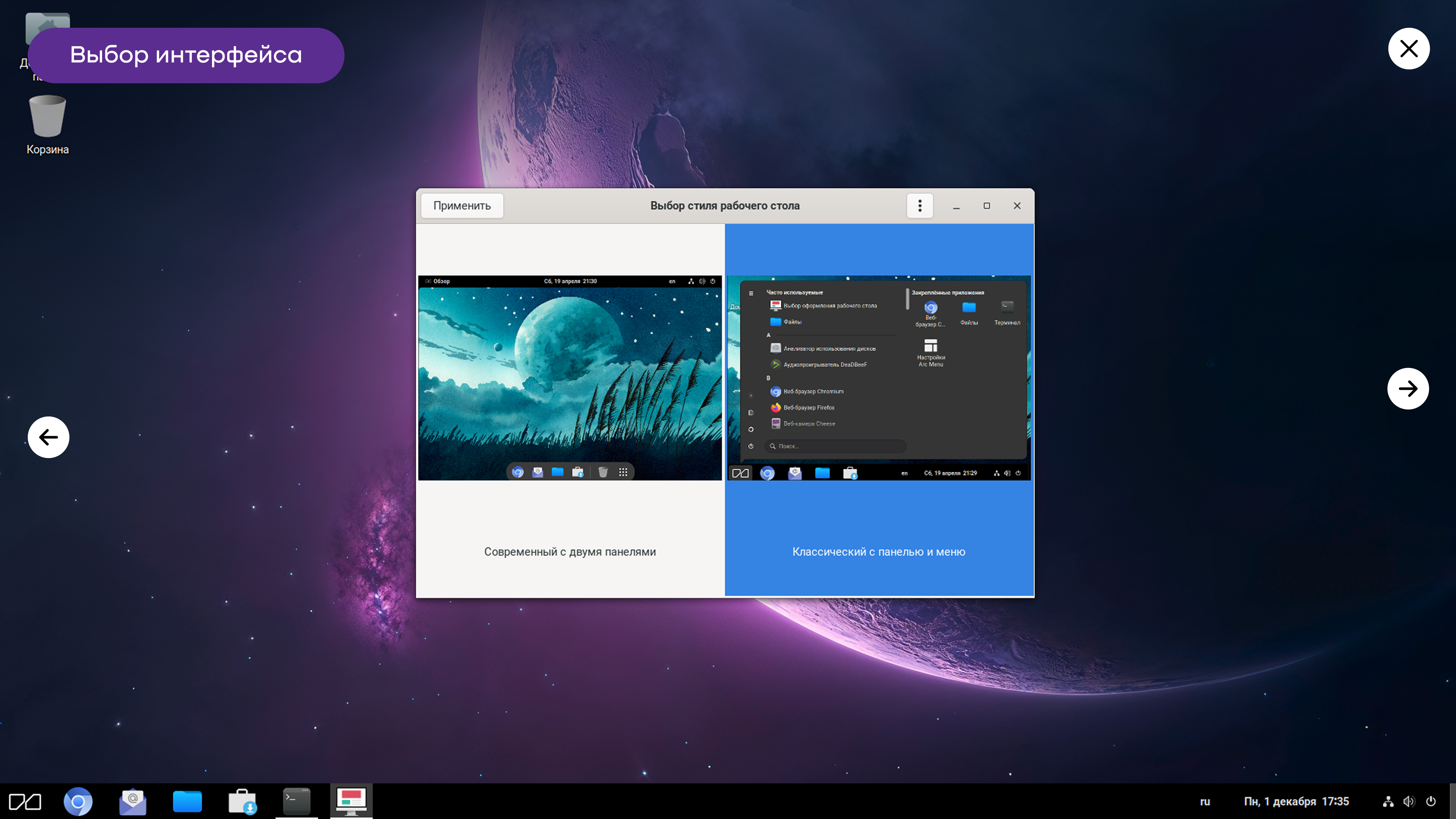Image resolution: width=1456 pixels, height=819 pixels.
Task: Choose 'Современный с двумя панелями' label
Action: [570, 552]
